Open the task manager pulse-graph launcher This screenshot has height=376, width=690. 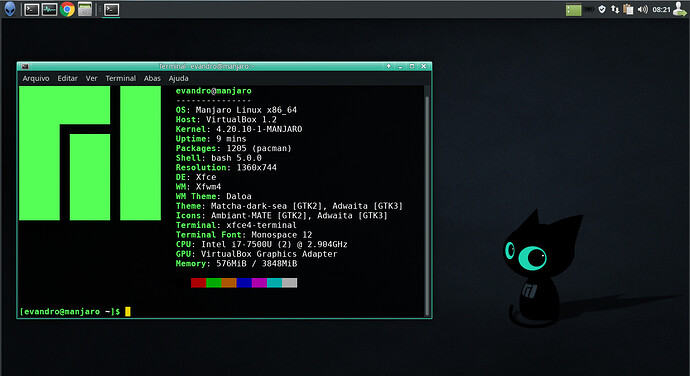(49, 9)
